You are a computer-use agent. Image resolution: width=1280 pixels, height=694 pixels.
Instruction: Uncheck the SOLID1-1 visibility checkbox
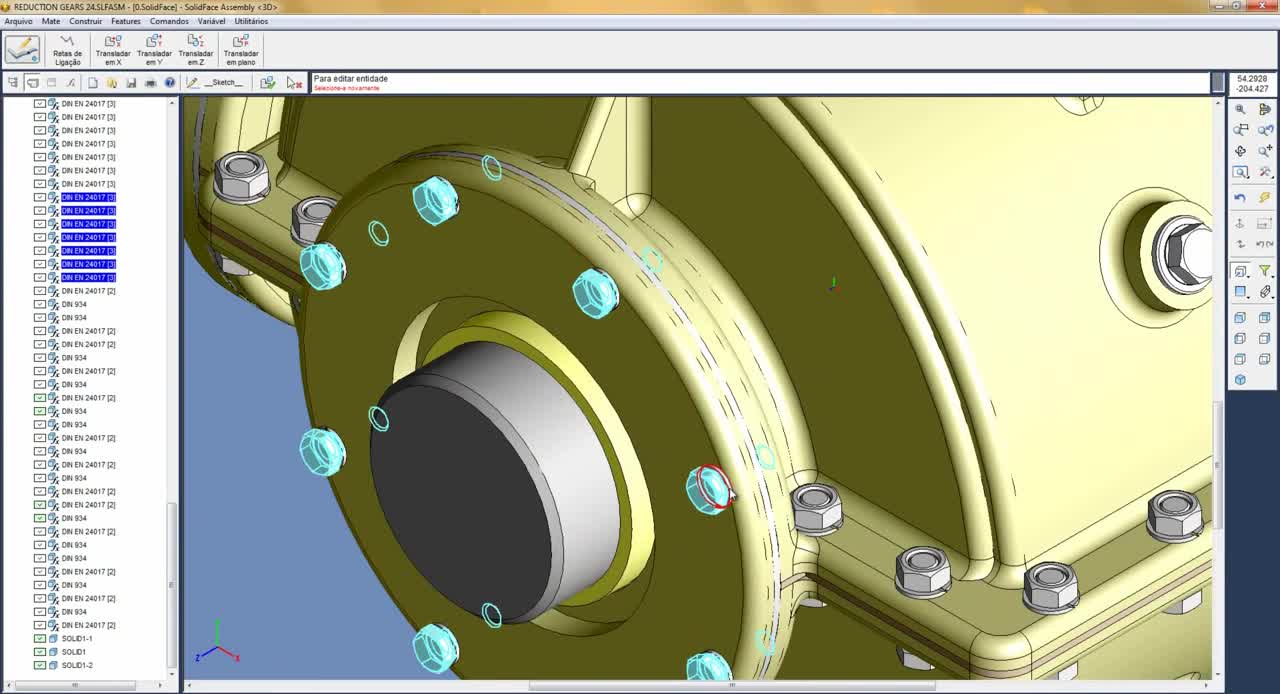pos(40,639)
